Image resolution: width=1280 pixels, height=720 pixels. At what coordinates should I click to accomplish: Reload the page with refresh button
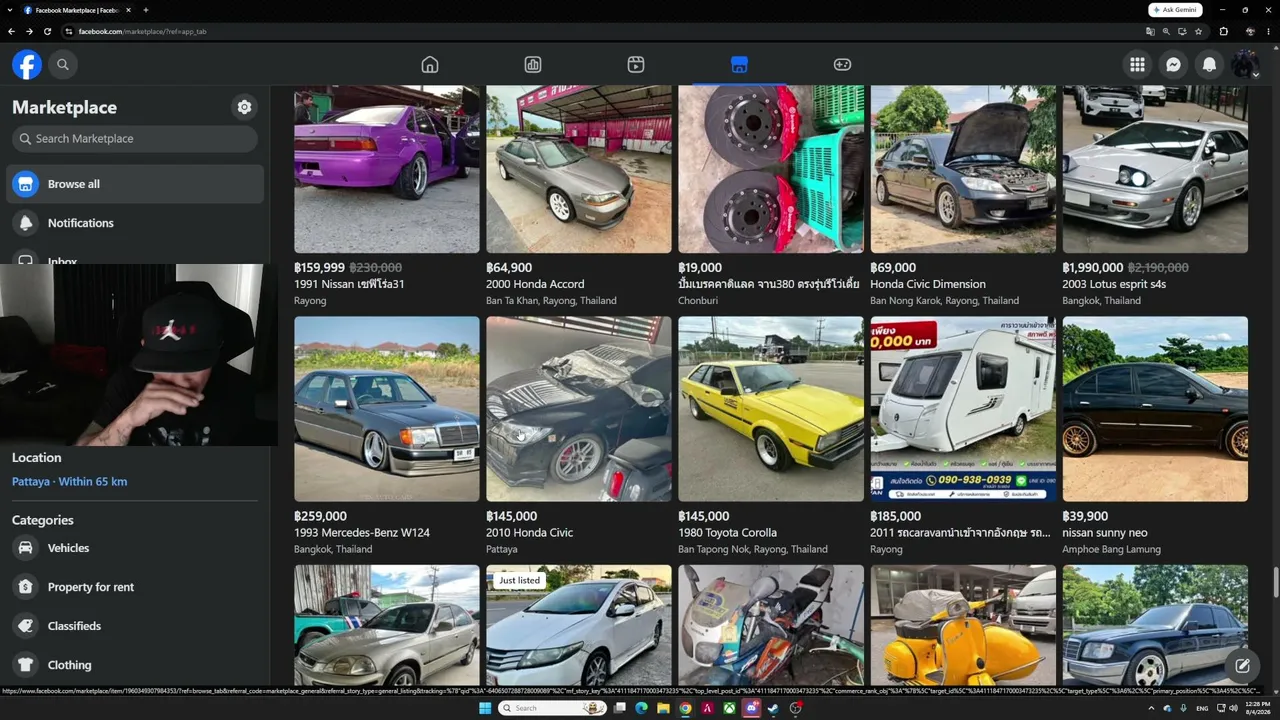pyautogui.click(x=47, y=31)
